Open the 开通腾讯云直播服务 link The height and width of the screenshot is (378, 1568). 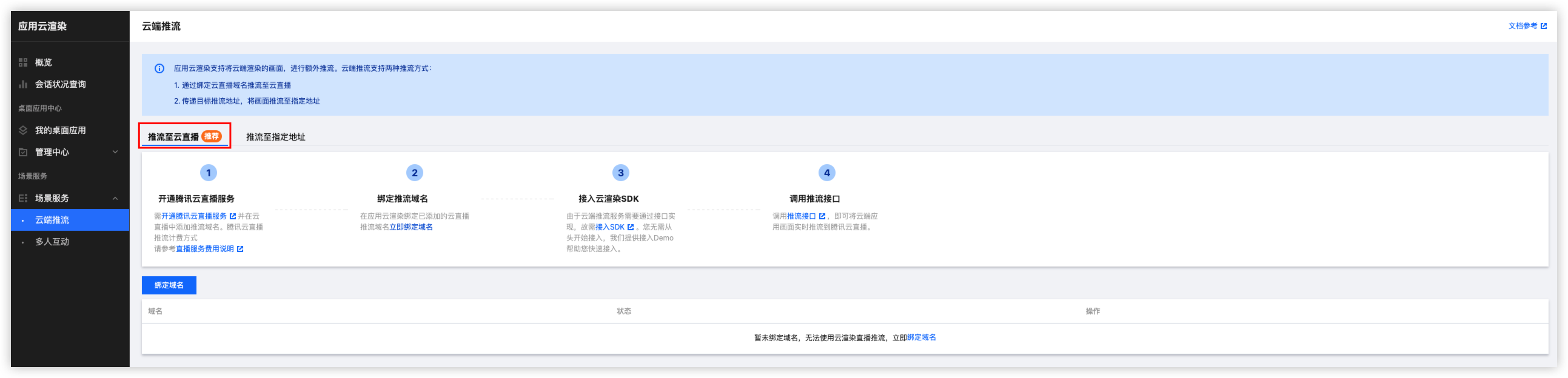point(194,216)
